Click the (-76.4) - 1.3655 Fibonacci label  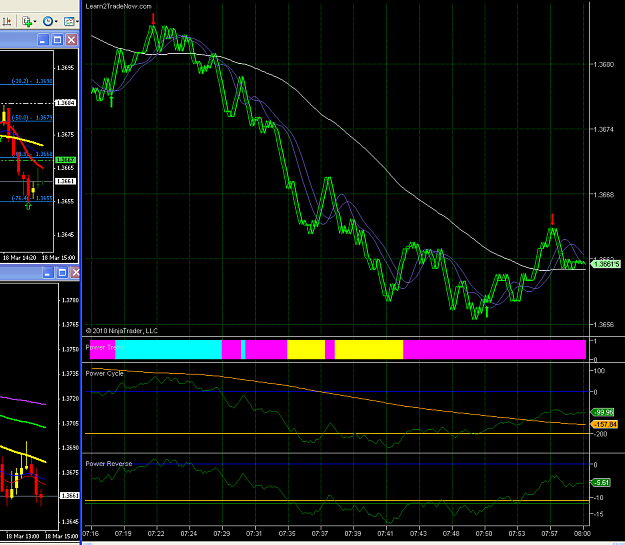[x=32, y=198]
